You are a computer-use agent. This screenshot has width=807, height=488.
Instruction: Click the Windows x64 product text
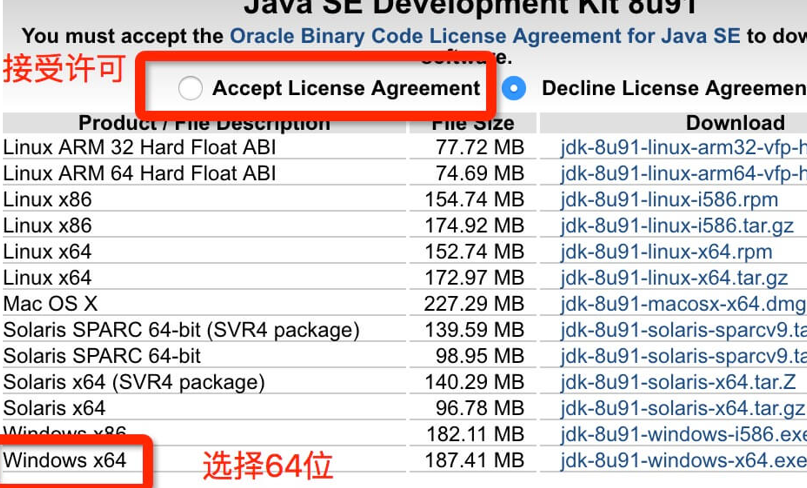[x=65, y=460]
